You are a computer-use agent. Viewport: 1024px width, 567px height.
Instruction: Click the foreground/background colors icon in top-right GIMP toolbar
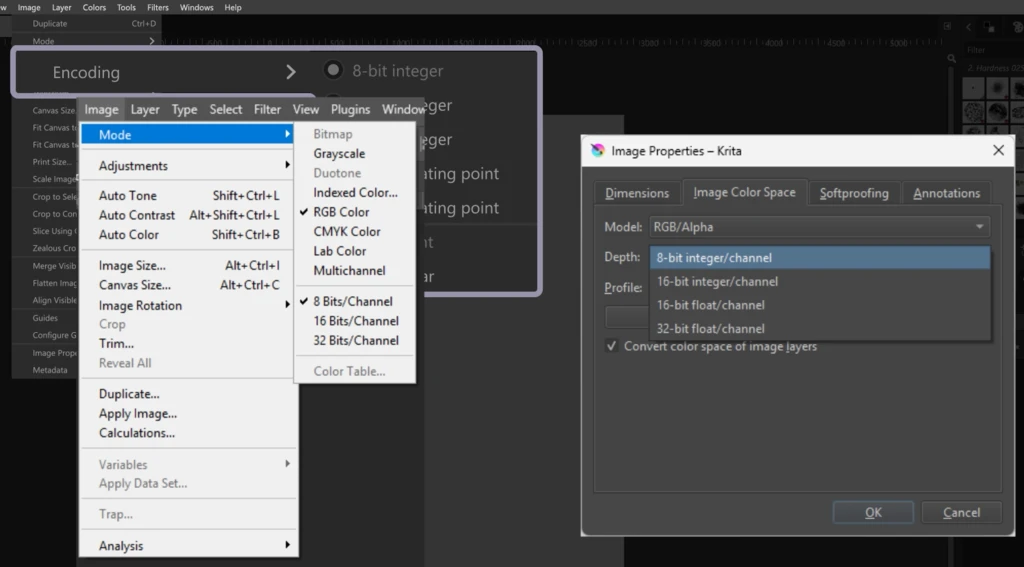[989, 27]
